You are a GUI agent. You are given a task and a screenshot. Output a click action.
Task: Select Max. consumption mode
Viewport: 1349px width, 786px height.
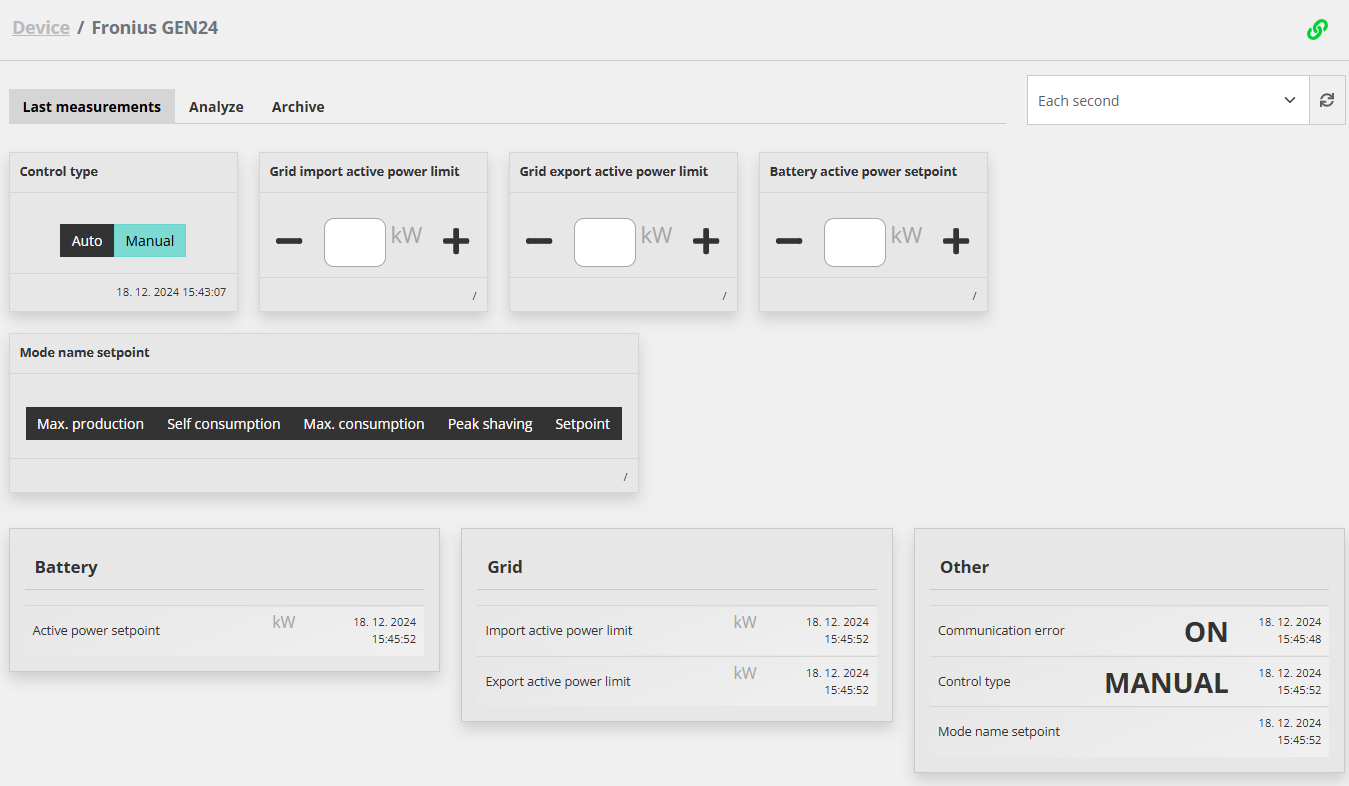364,424
